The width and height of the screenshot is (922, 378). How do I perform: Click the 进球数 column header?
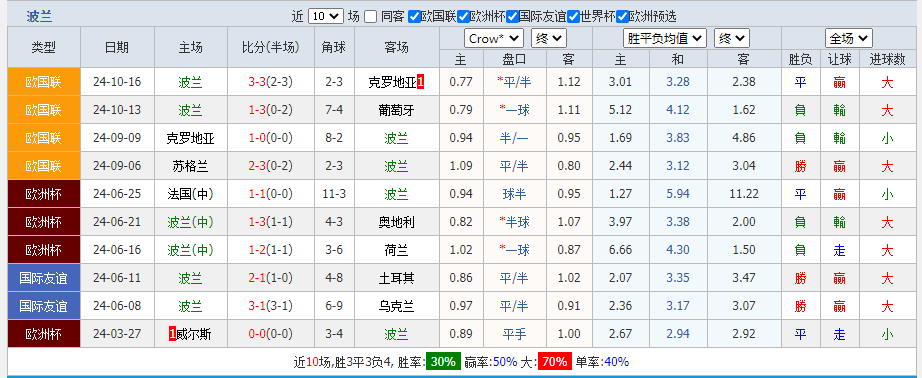(x=887, y=59)
